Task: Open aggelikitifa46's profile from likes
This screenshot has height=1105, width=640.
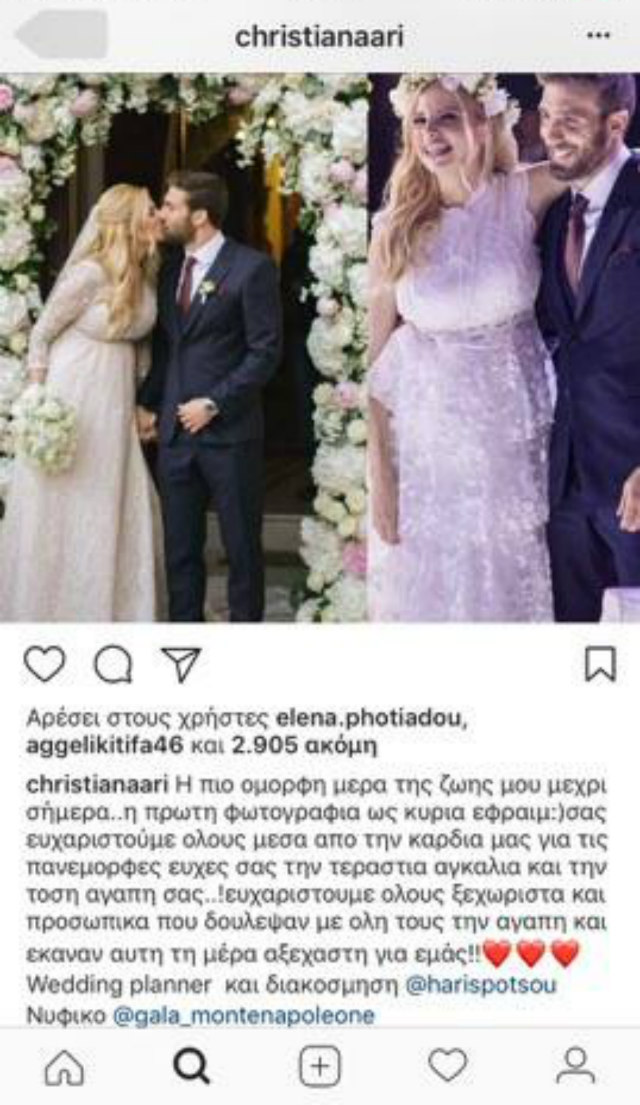Action: pyautogui.click(x=104, y=745)
